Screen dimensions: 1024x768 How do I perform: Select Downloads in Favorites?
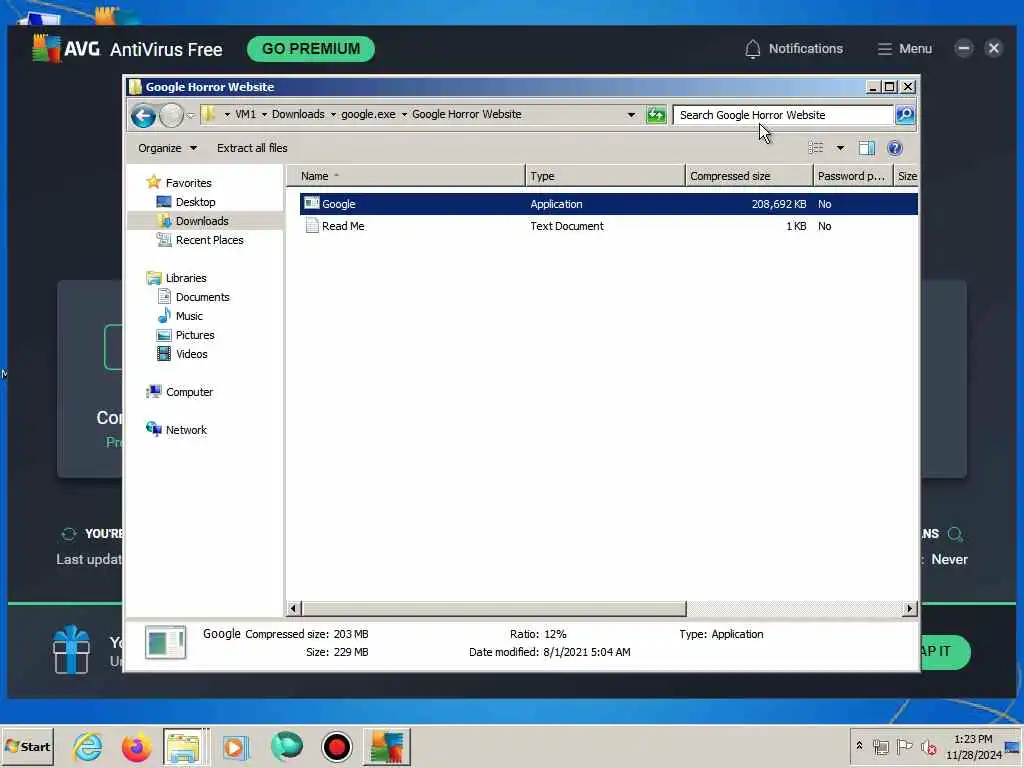(x=202, y=221)
